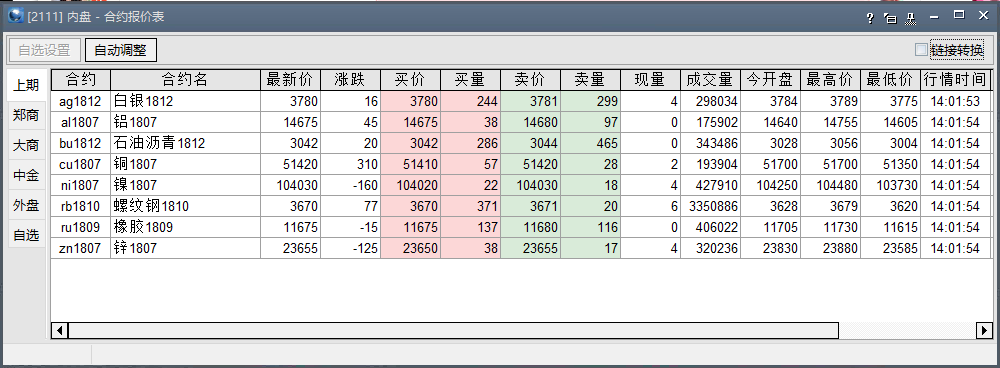Click the volume 3350886 cell

(x=710, y=207)
